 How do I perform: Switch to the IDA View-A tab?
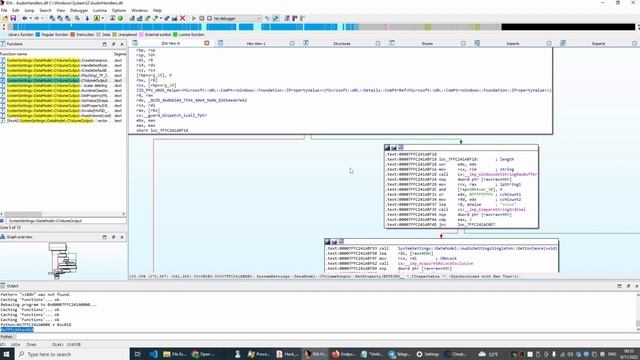tap(171, 43)
